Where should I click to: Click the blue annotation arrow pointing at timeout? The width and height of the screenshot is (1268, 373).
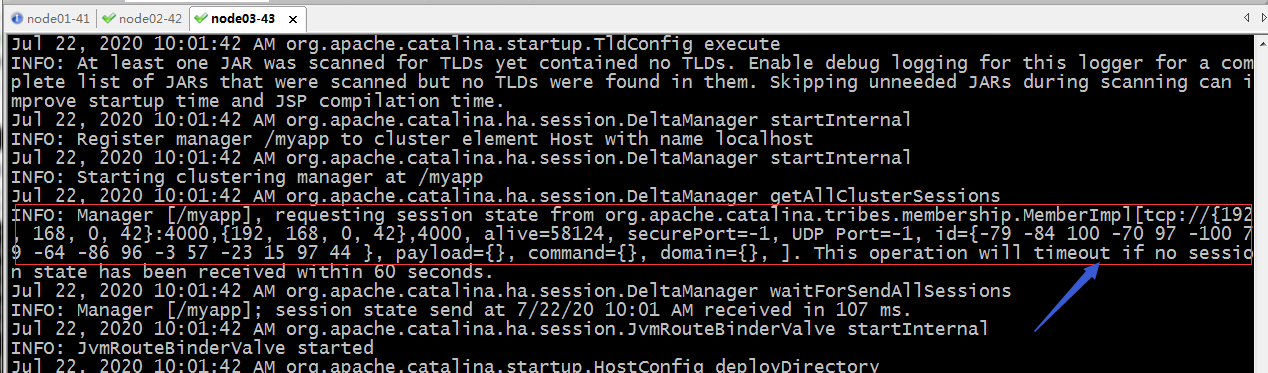(1069, 296)
